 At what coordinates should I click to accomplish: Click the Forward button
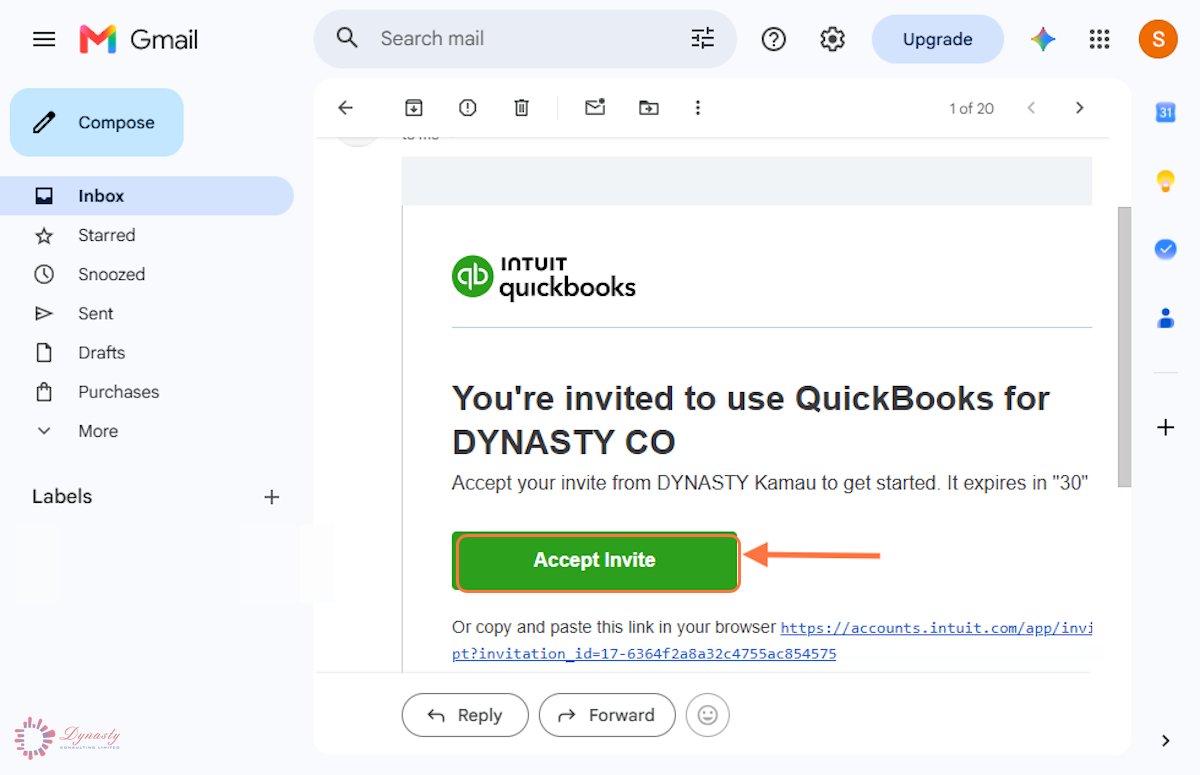click(607, 715)
